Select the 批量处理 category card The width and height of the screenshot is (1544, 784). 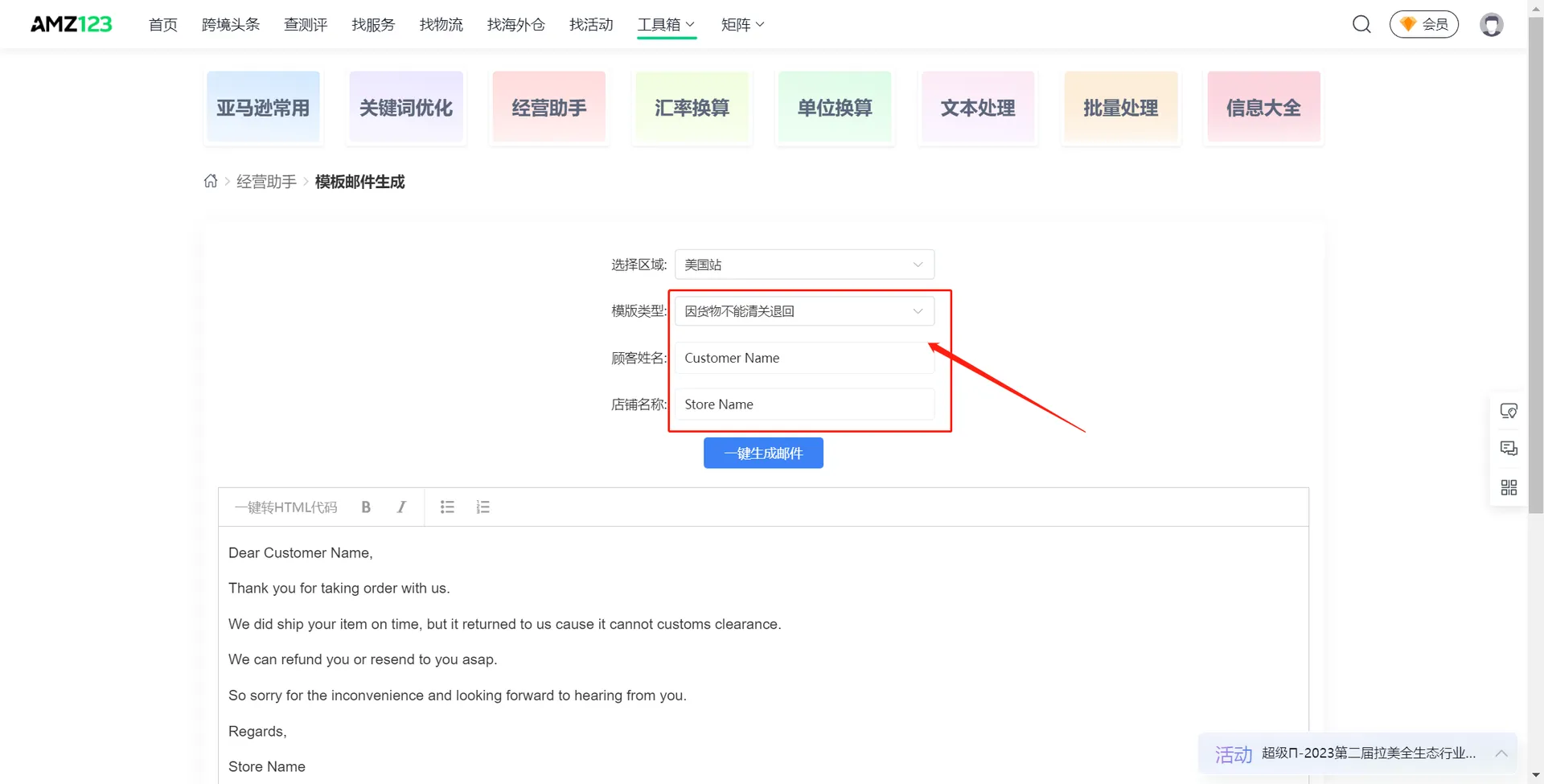[x=1121, y=107]
